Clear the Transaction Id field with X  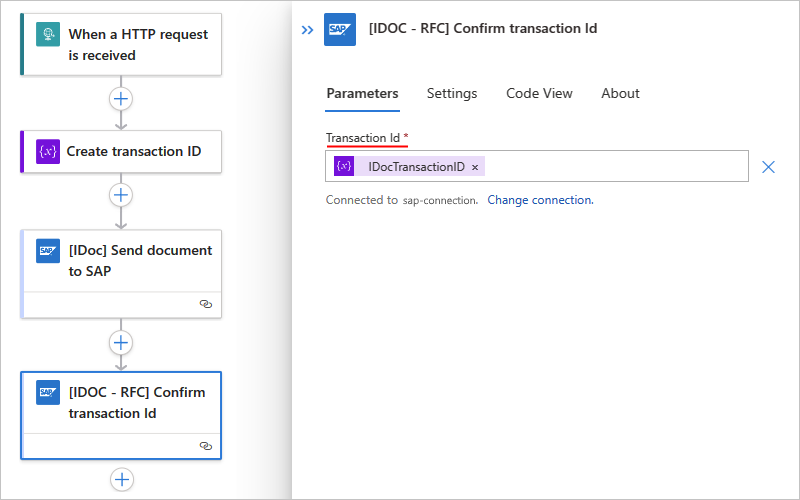(x=768, y=167)
